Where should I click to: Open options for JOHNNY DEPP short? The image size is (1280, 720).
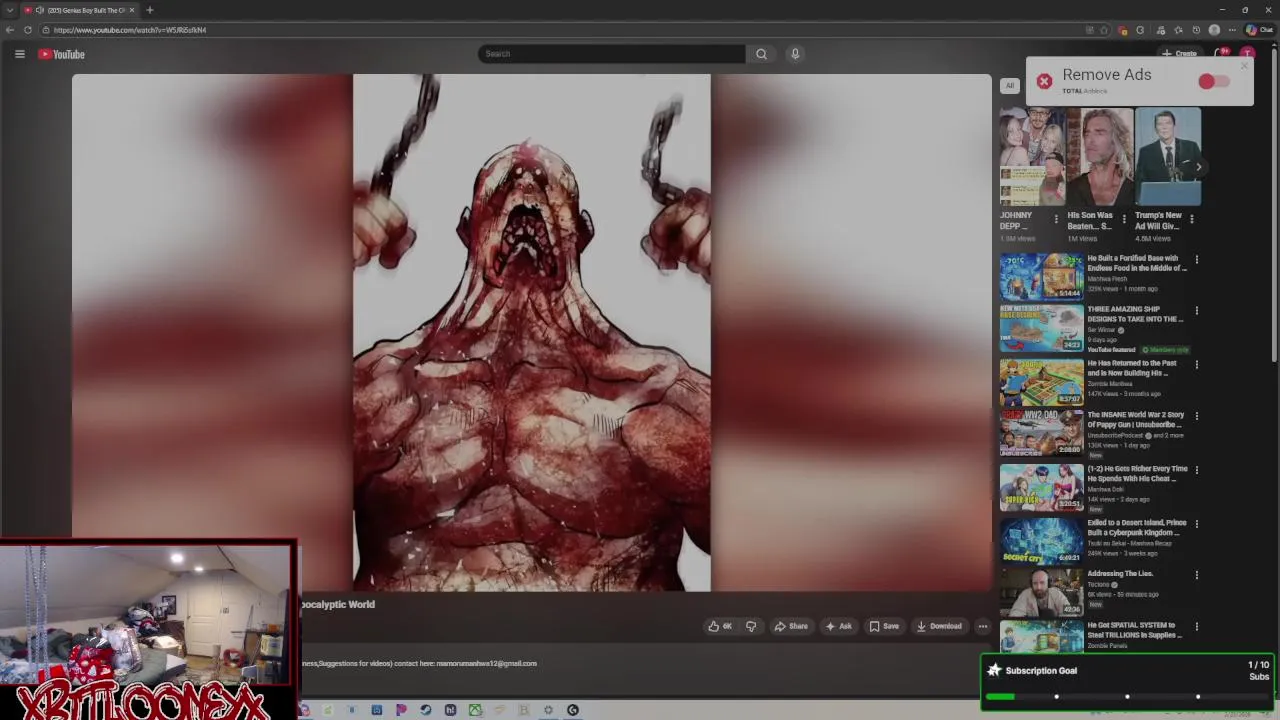pos(1056,219)
